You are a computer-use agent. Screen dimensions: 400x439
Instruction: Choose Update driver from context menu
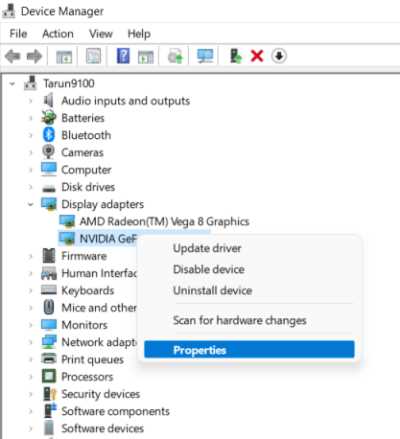tap(207, 248)
